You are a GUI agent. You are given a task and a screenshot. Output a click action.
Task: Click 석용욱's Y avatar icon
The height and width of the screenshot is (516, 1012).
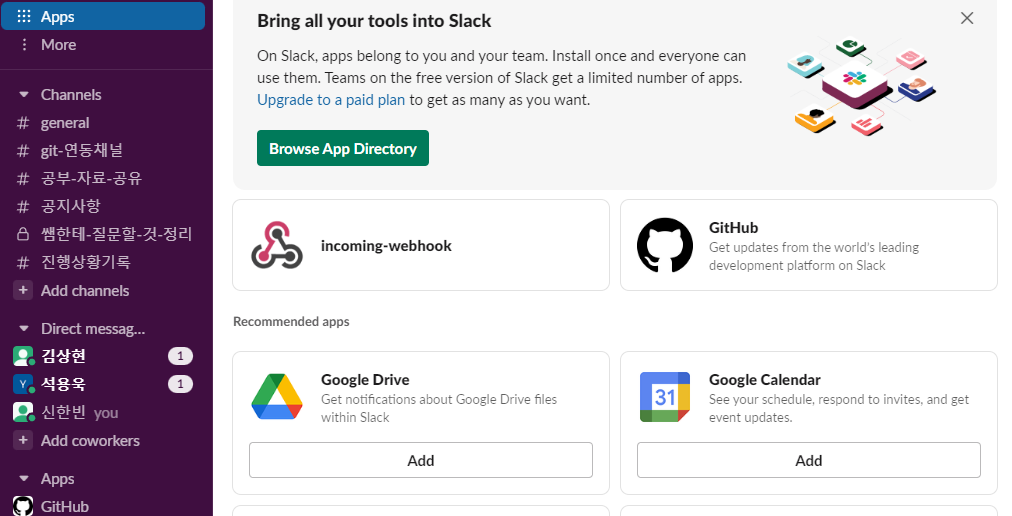pos(23,384)
